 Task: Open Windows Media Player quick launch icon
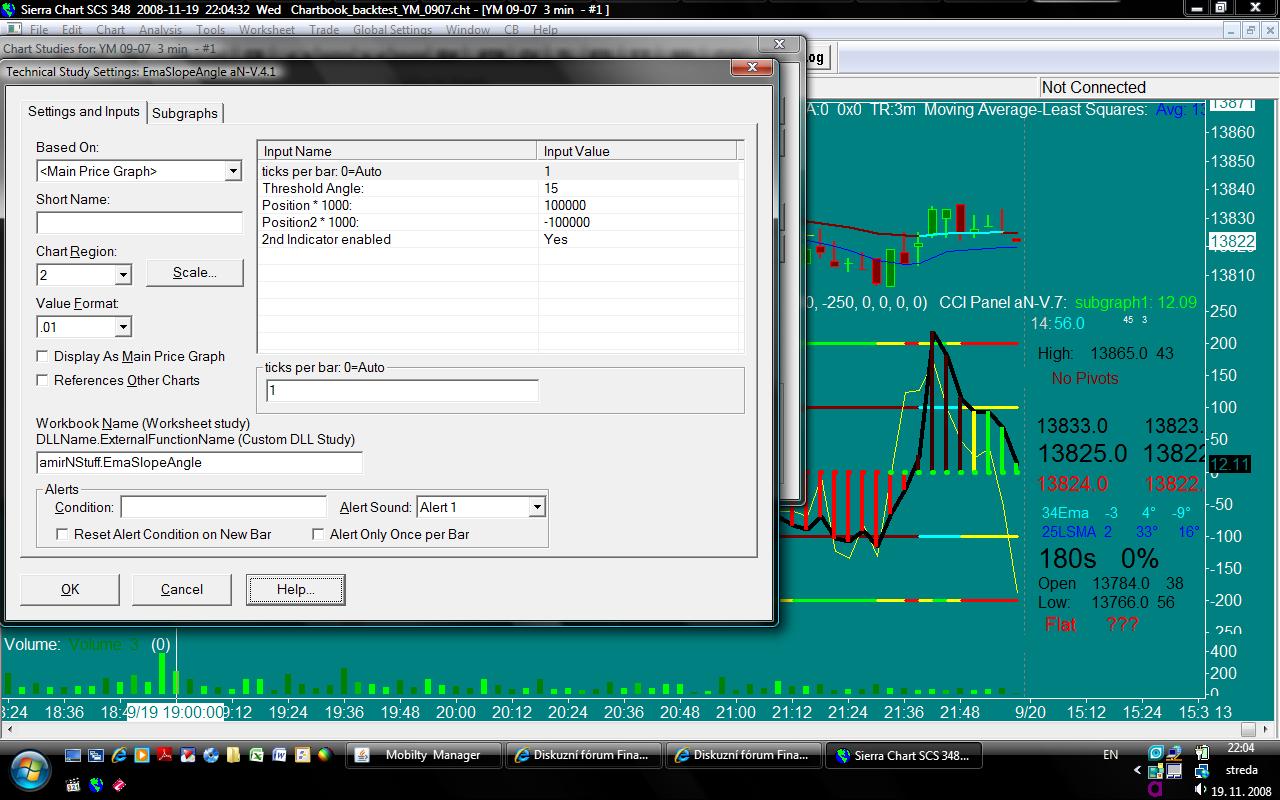coord(141,755)
